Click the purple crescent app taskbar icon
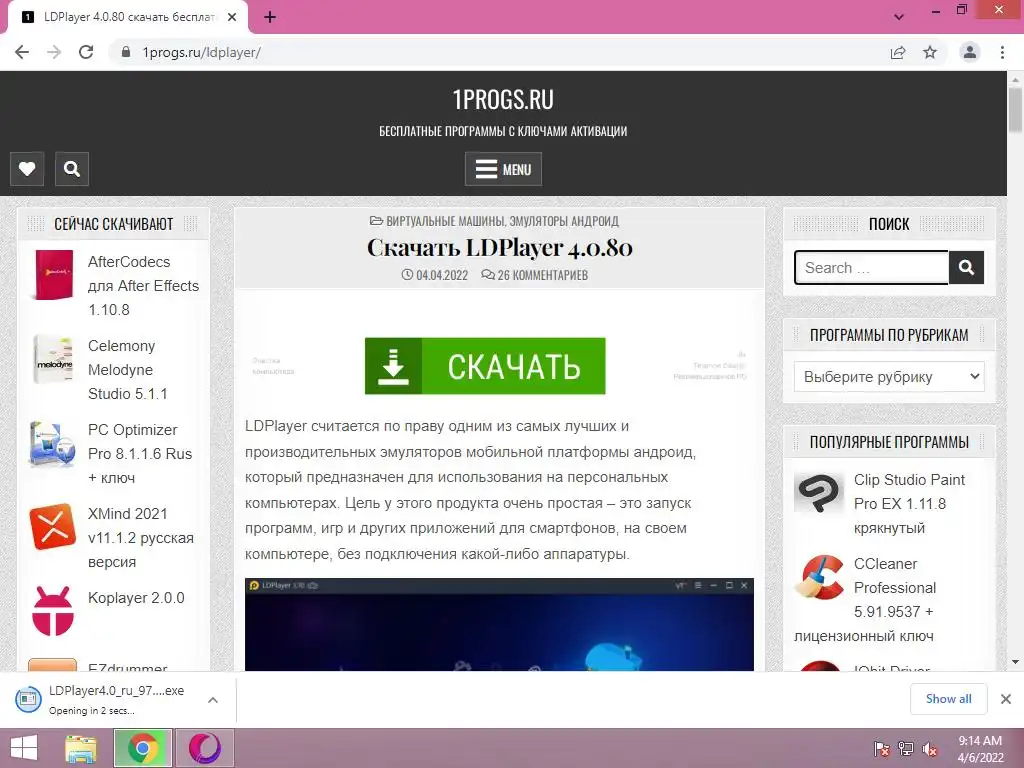 point(204,748)
